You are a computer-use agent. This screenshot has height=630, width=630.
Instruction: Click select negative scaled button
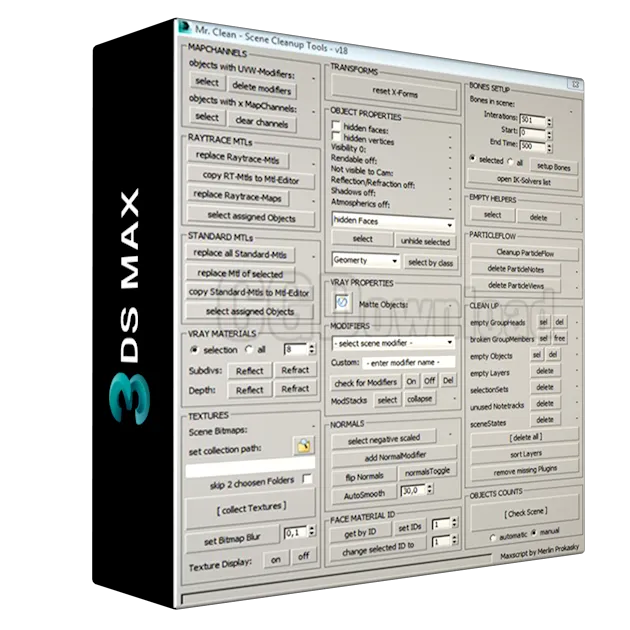point(384,439)
